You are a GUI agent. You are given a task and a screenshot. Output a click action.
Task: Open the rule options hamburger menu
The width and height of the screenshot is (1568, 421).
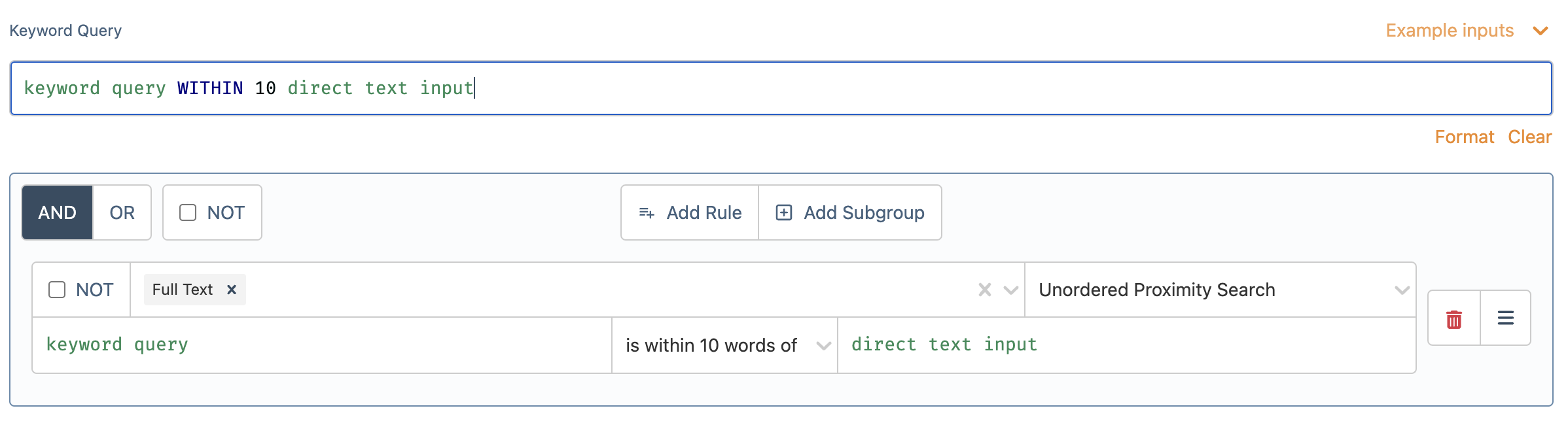(1506, 318)
